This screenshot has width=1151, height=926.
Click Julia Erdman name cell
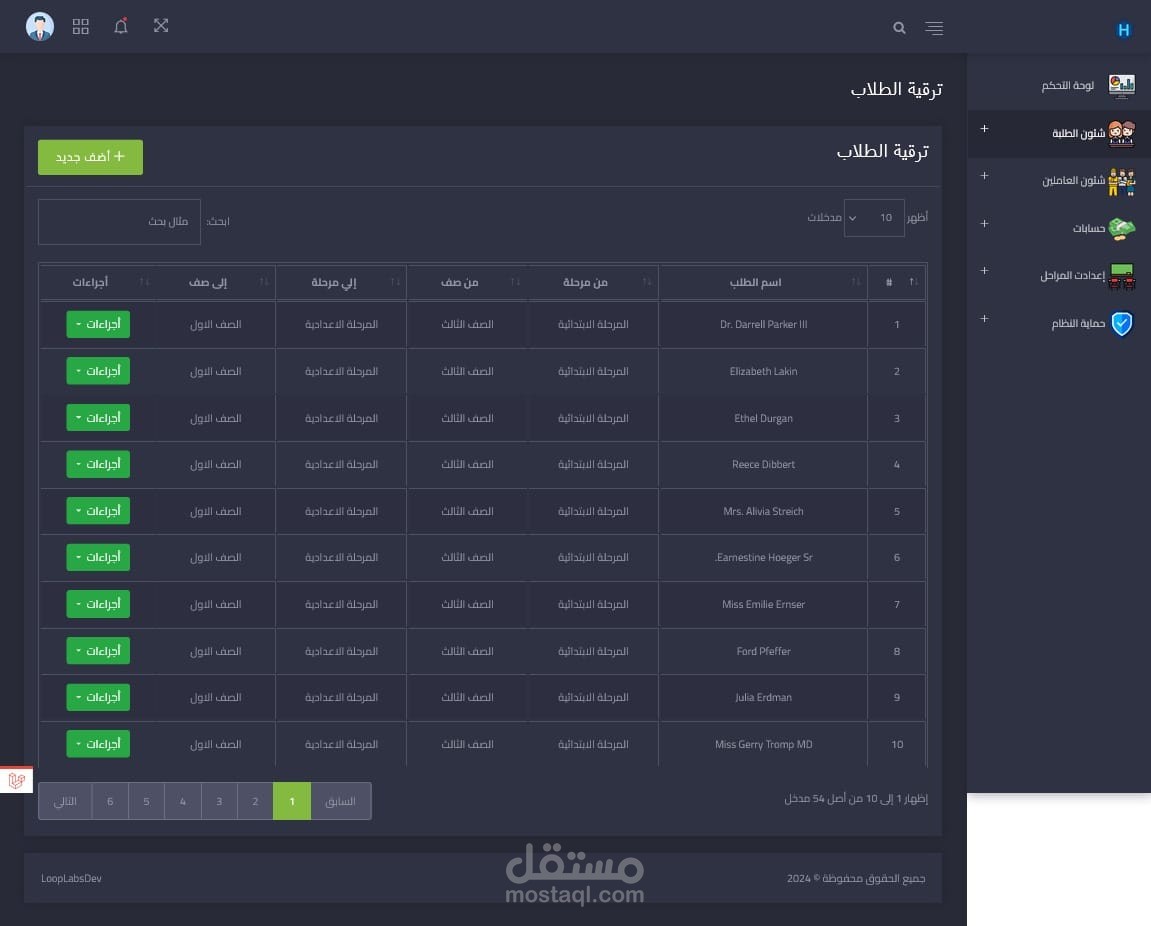pyautogui.click(x=763, y=698)
